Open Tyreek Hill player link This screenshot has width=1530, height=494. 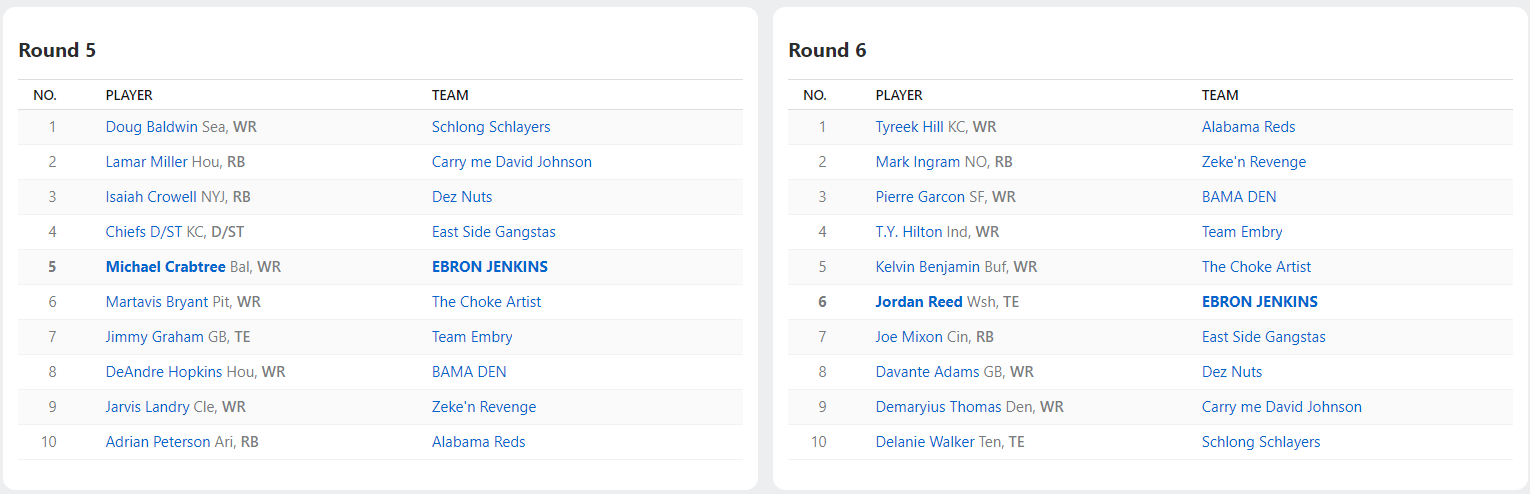[x=909, y=127]
